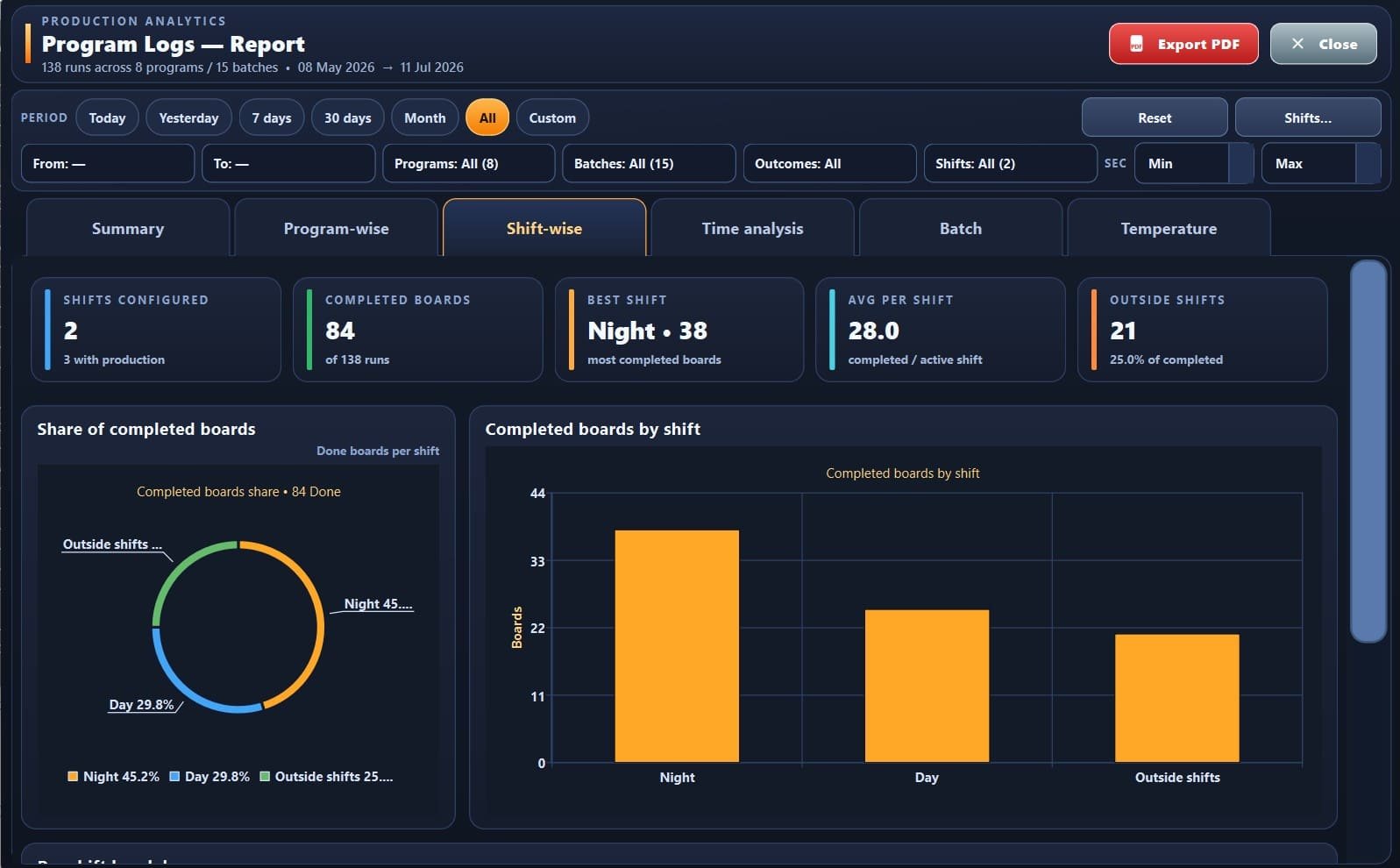Open the Outcomes: All dropdown
The image size is (1400, 868).
pyautogui.click(x=829, y=163)
